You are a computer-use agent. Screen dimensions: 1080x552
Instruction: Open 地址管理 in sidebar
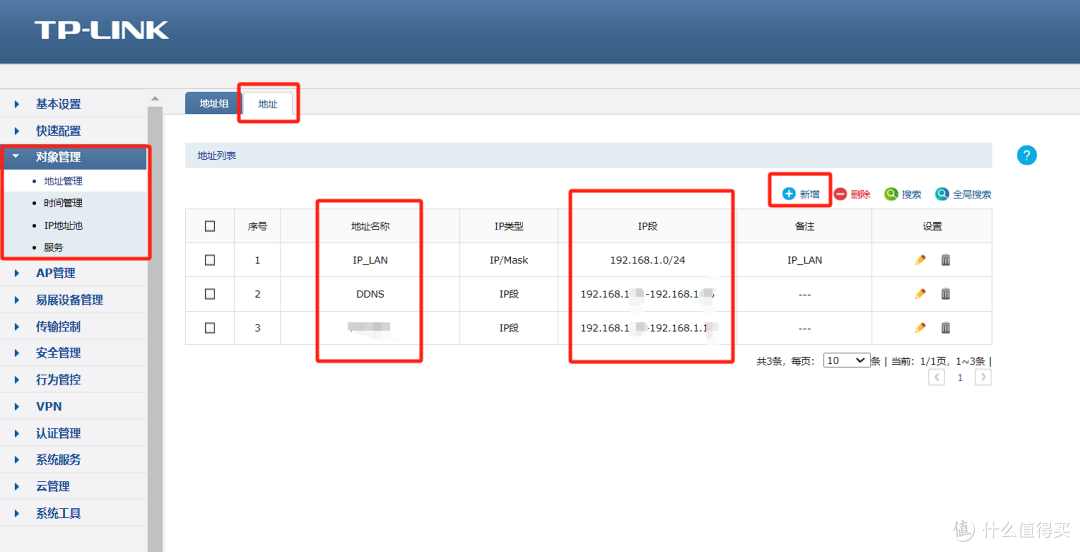point(63,181)
